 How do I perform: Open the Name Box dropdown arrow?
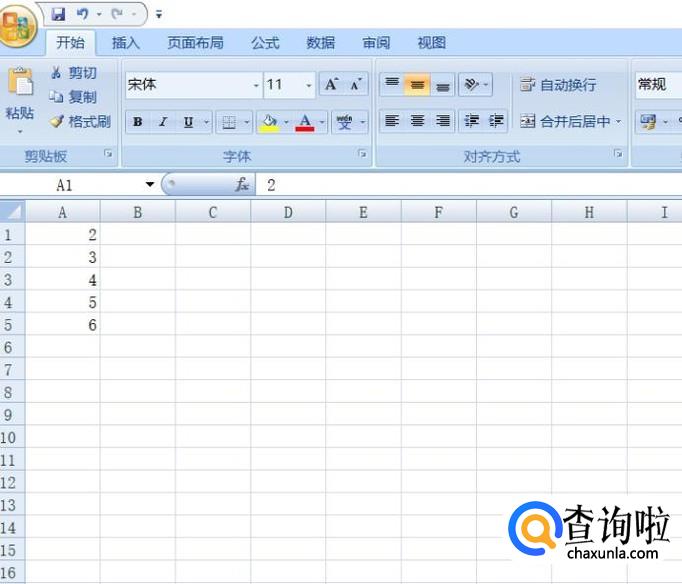(150, 184)
